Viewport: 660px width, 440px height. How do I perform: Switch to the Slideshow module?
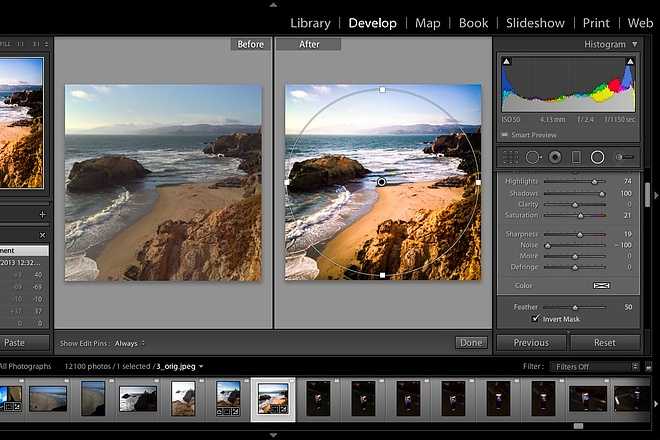pos(535,23)
